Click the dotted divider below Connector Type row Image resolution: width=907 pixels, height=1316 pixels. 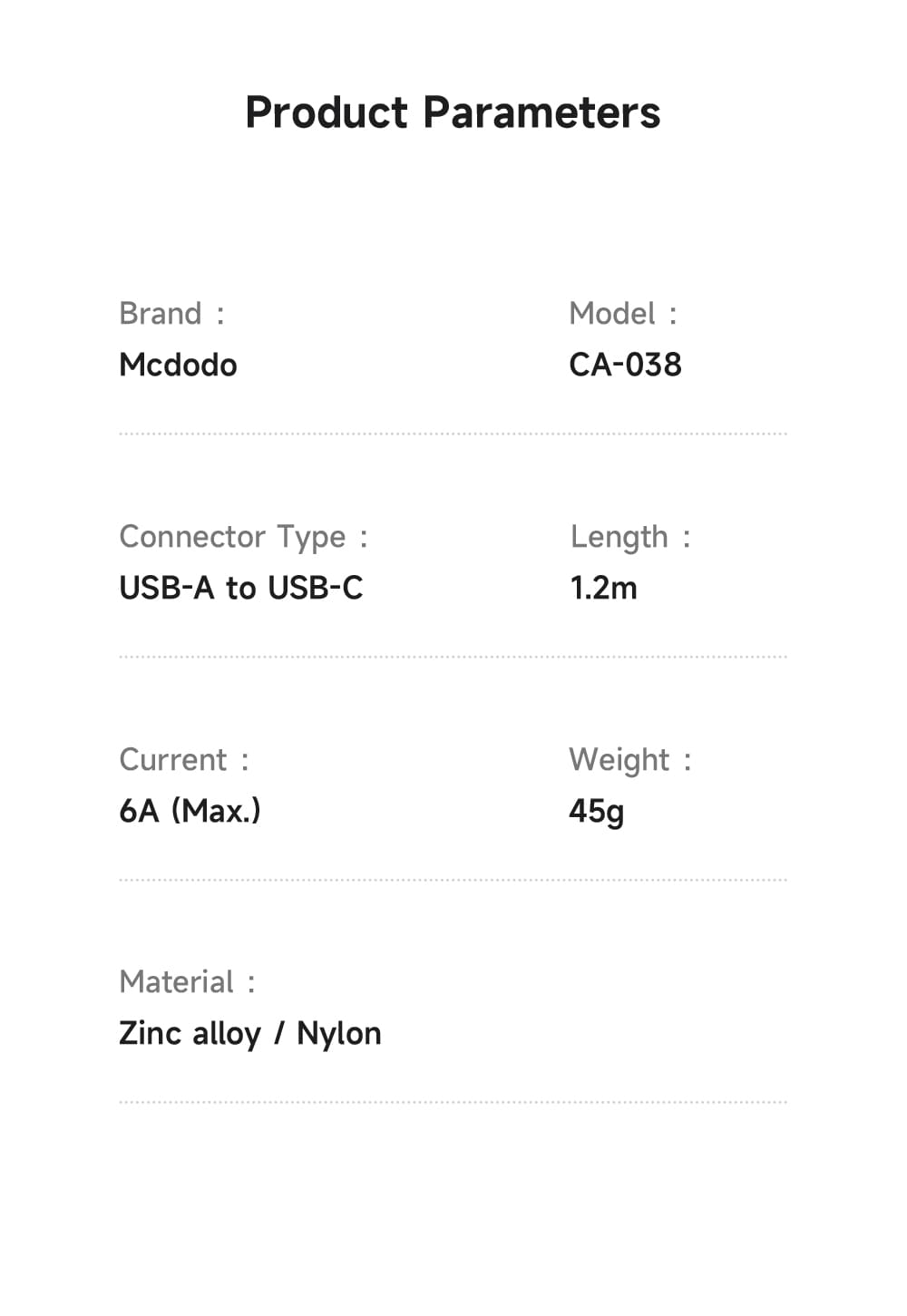tap(453, 657)
